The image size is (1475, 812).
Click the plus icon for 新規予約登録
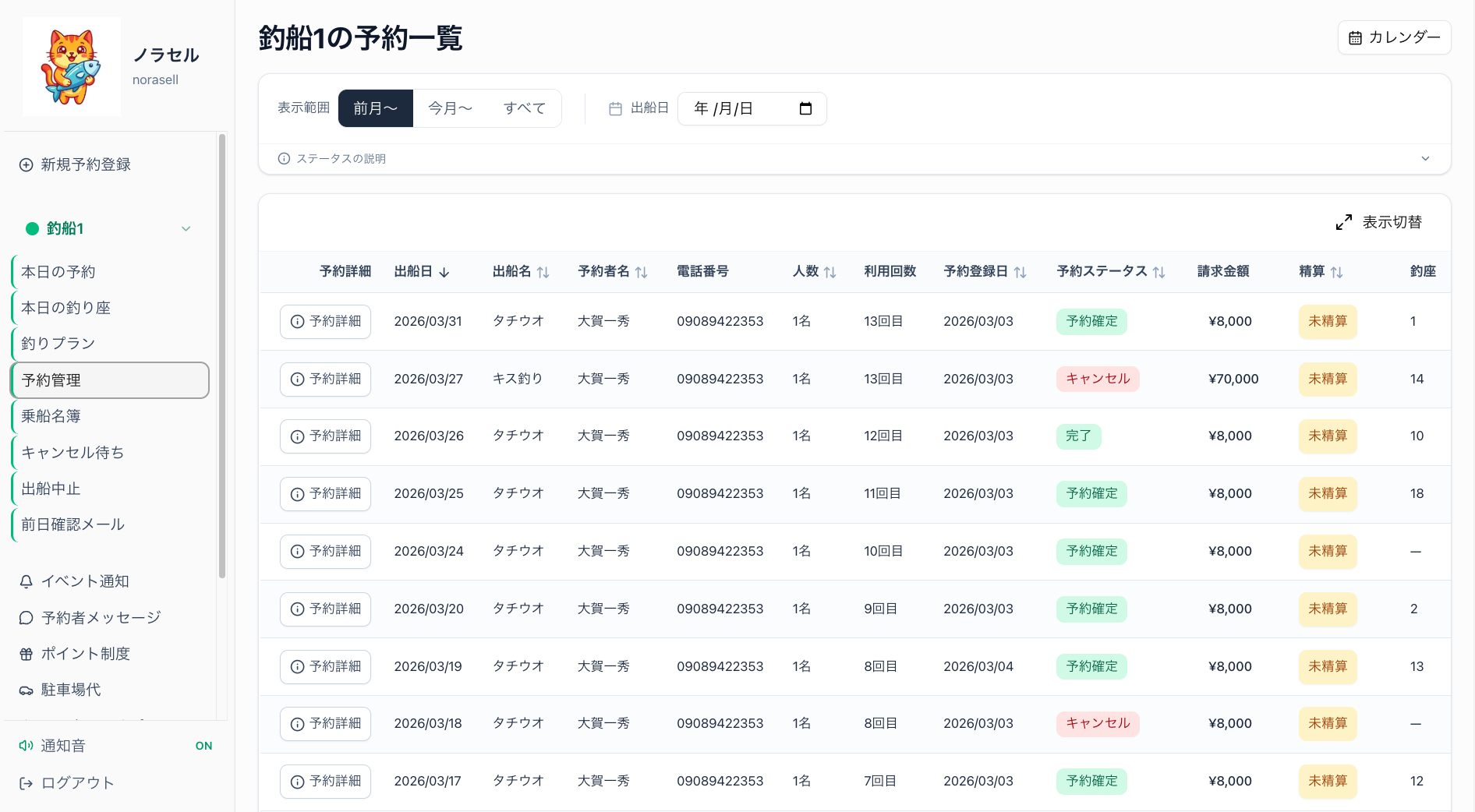point(26,164)
